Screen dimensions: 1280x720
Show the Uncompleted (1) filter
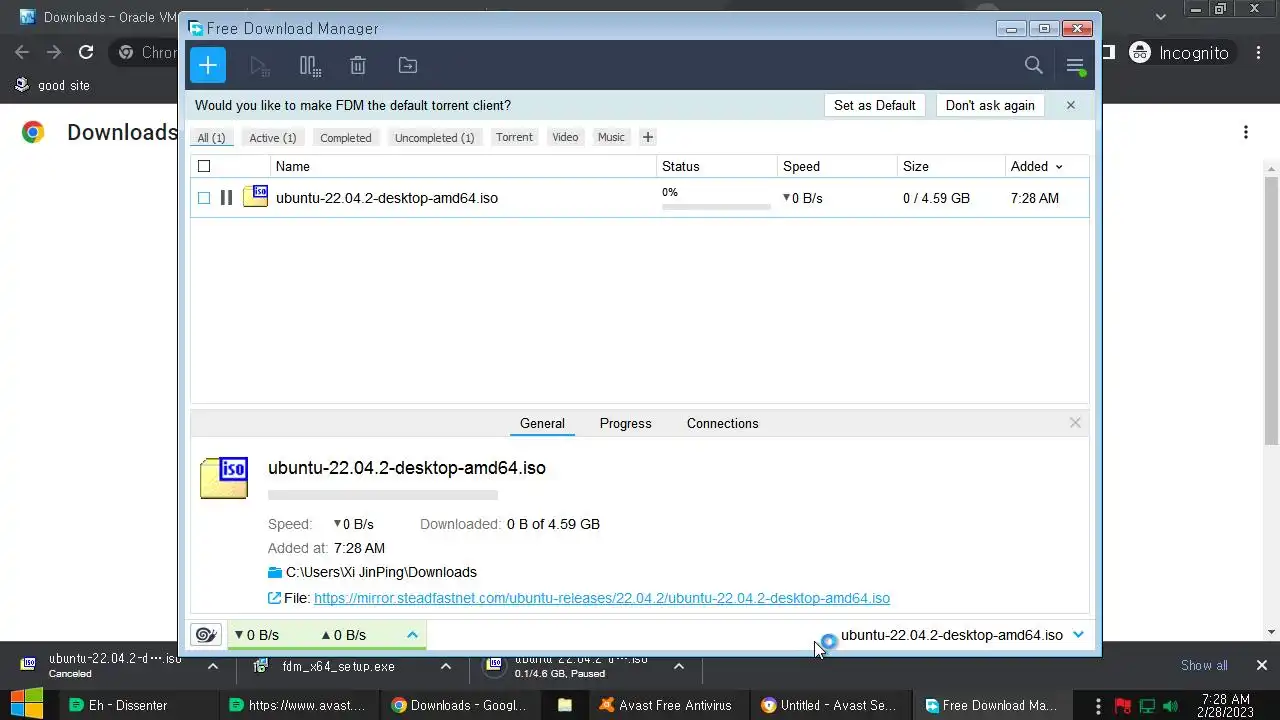click(x=435, y=138)
